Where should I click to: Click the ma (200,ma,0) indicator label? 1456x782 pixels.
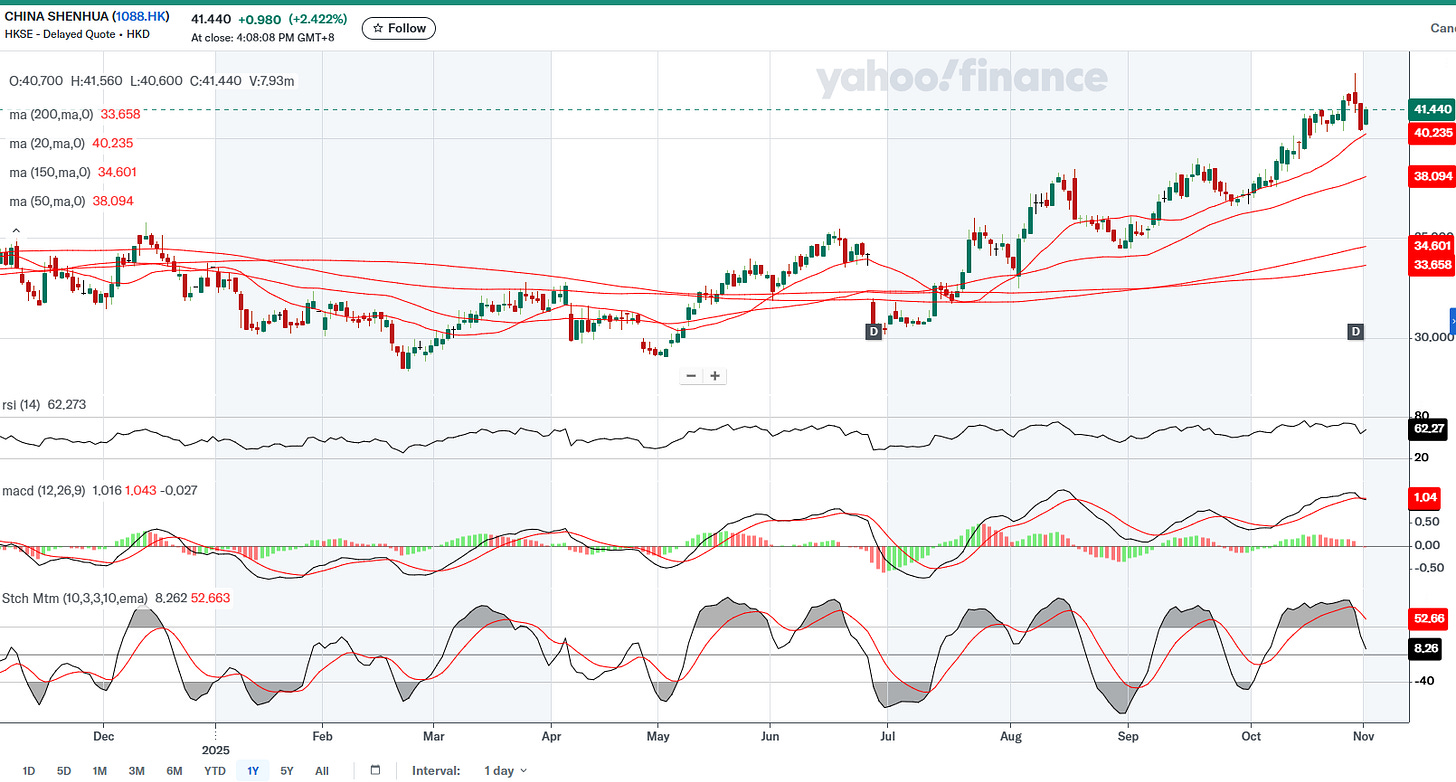pos(50,114)
